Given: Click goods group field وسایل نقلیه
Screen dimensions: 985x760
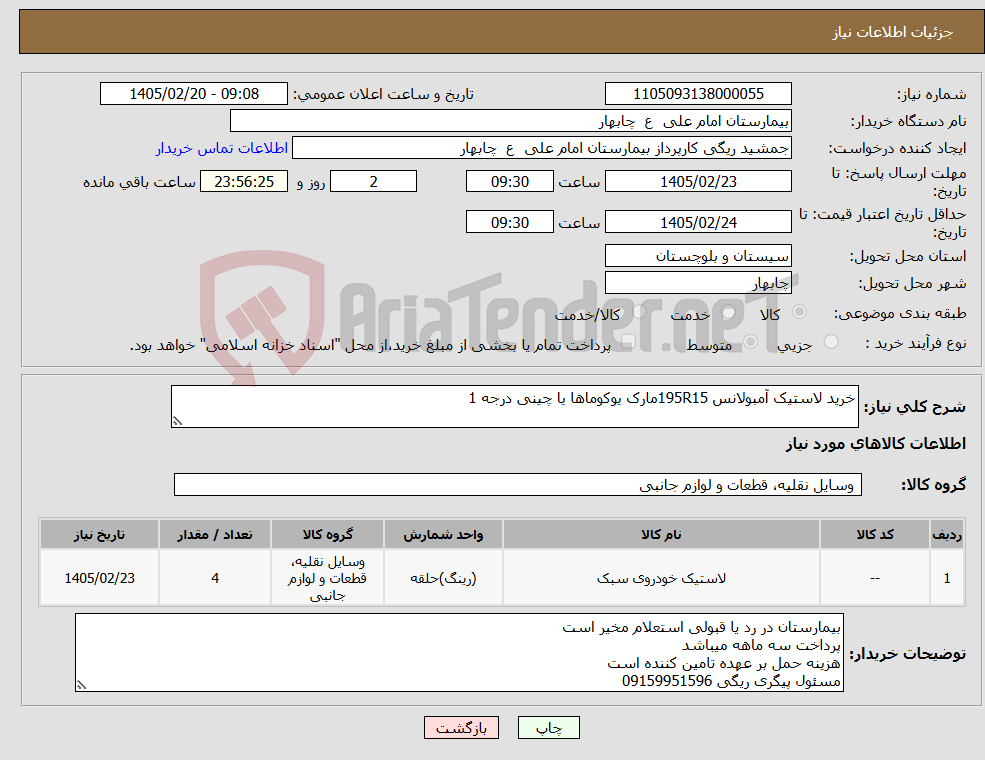Looking at the screenshot, I should [x=518, y=484].
